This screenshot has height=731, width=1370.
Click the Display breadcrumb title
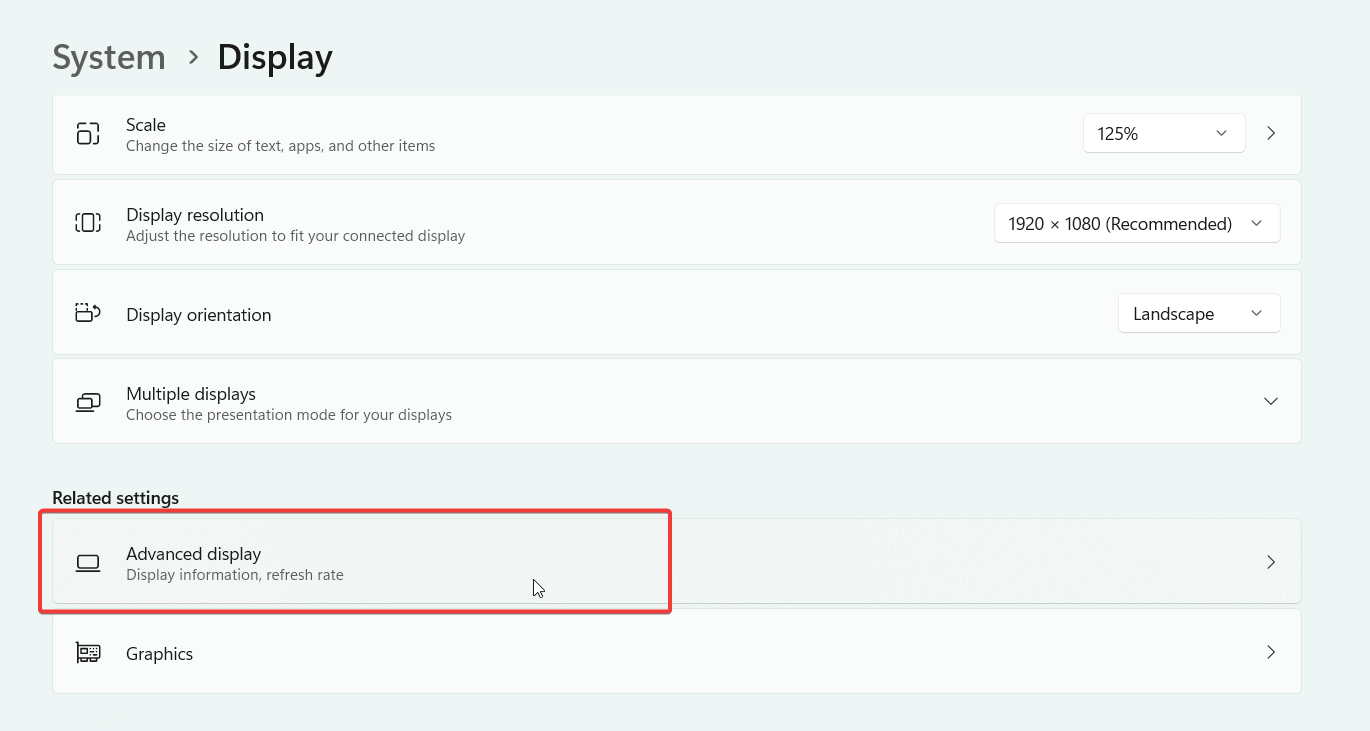pyautogui.click(x=275, y=57)
